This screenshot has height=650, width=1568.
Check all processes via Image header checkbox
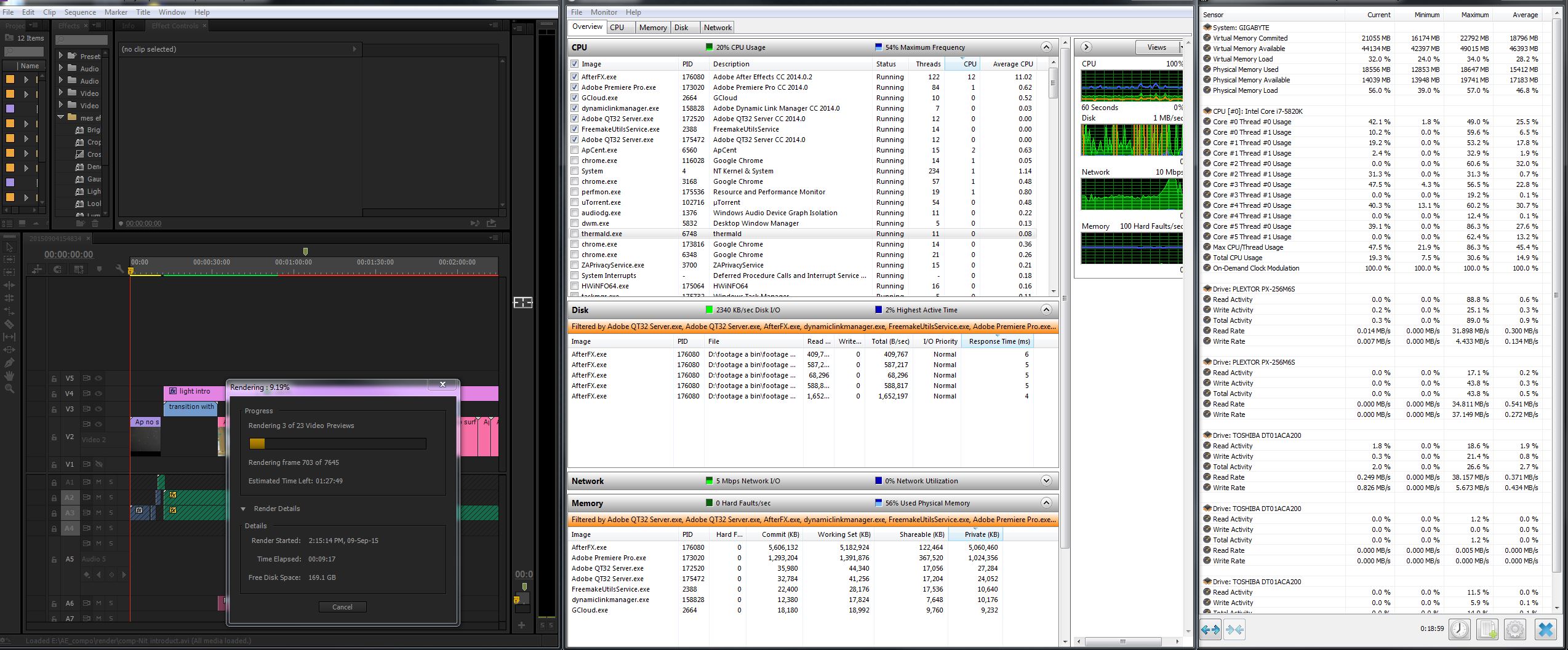pos(574,64)
